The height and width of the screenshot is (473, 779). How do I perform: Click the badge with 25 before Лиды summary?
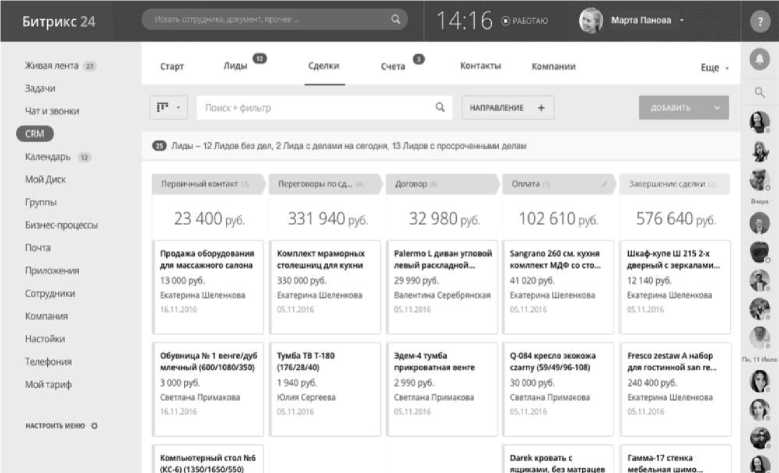[159, 146]
